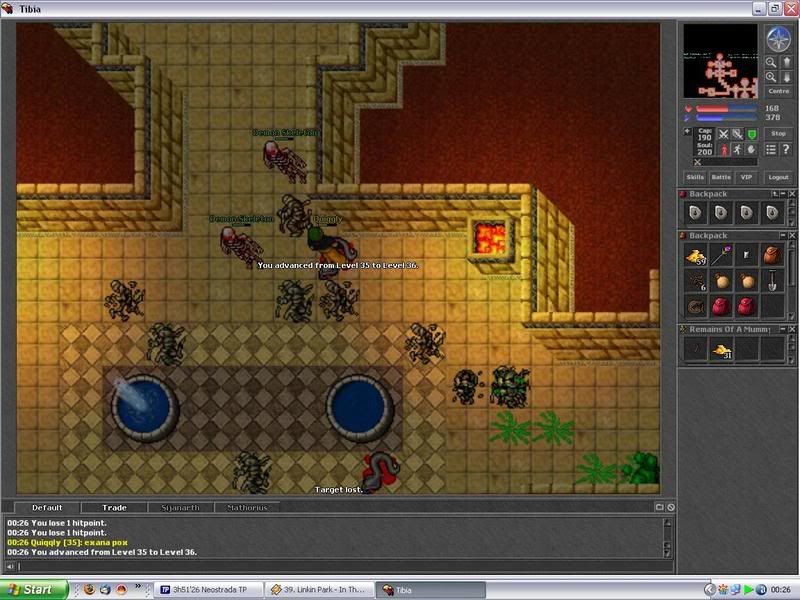This screenshot has width=800, height=600.
Task: Select the first tan bag in the backpack
Action: (x=721, y=281)
